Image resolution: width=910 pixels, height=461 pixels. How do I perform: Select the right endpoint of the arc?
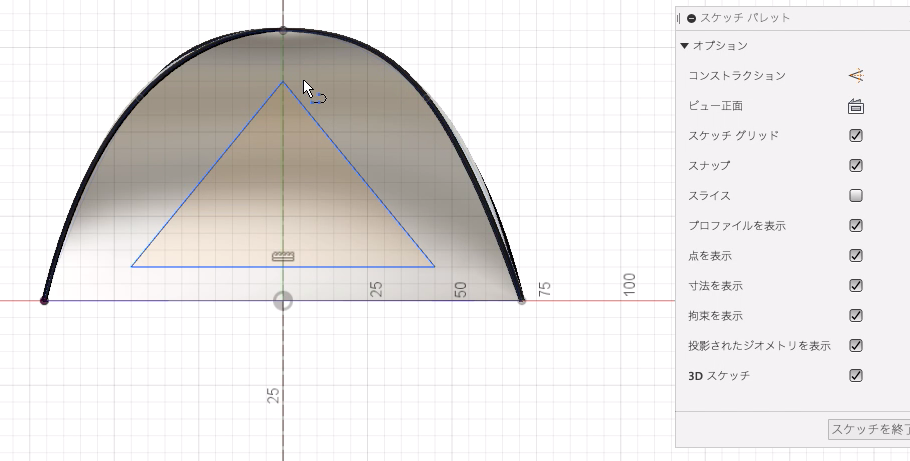[521, 301]
